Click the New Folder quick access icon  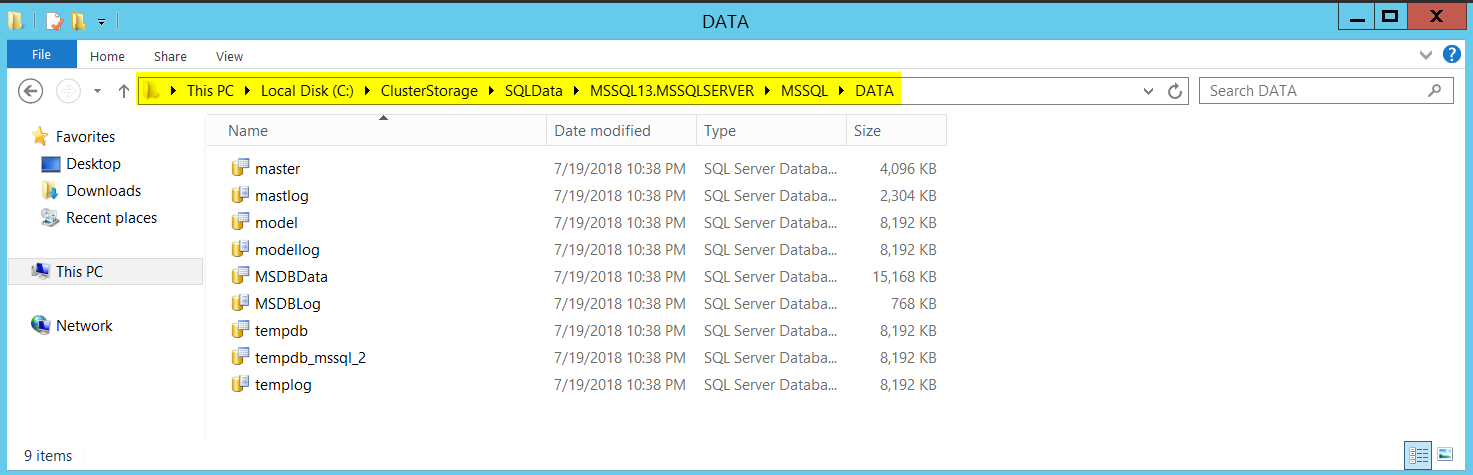[78, 21]
